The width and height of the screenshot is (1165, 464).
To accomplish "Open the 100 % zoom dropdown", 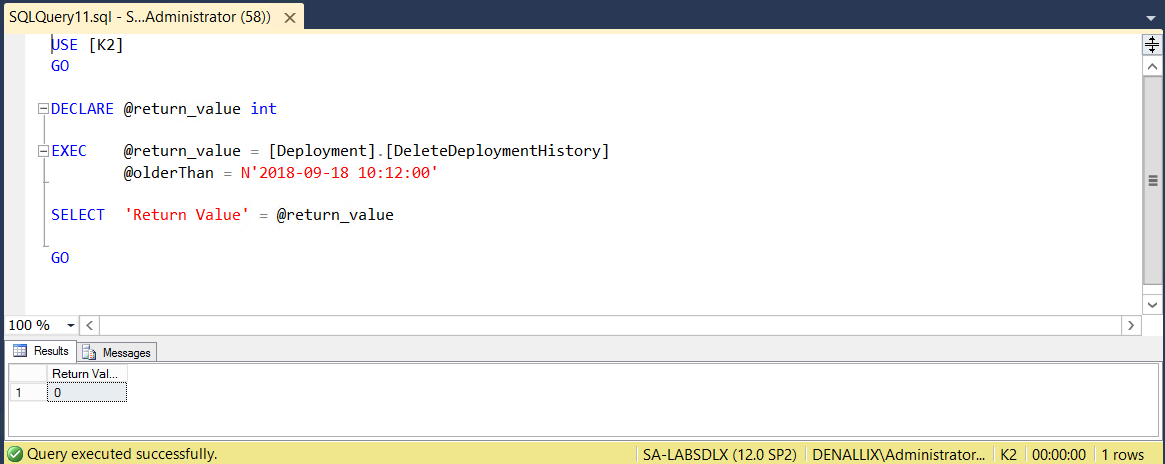I will point(71,326).
